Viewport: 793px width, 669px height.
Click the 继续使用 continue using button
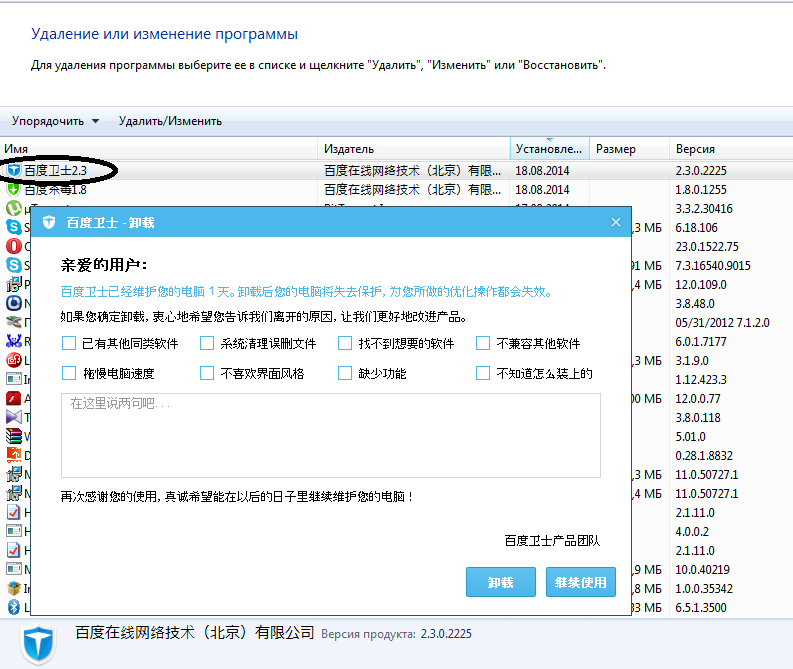pyautogui.click(x=581, y=582)
